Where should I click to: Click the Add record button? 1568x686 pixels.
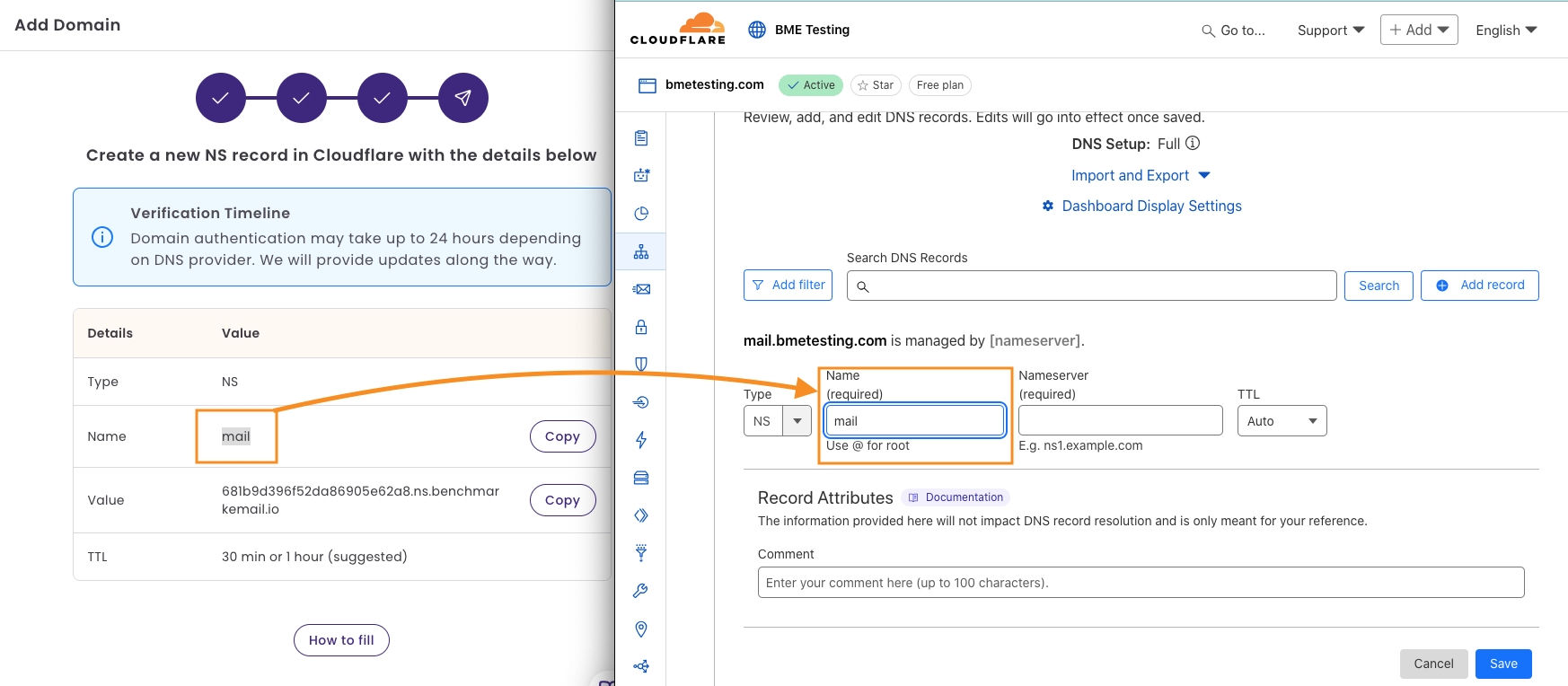click(x=1480, y=286)
